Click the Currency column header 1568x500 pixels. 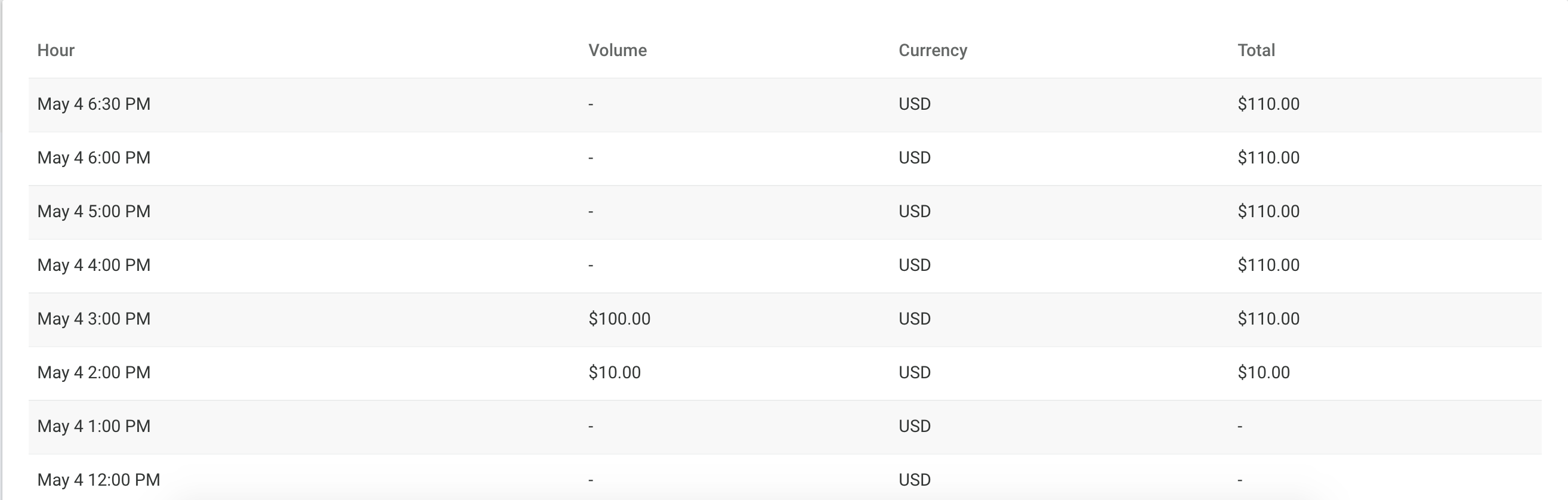point(933,50)
